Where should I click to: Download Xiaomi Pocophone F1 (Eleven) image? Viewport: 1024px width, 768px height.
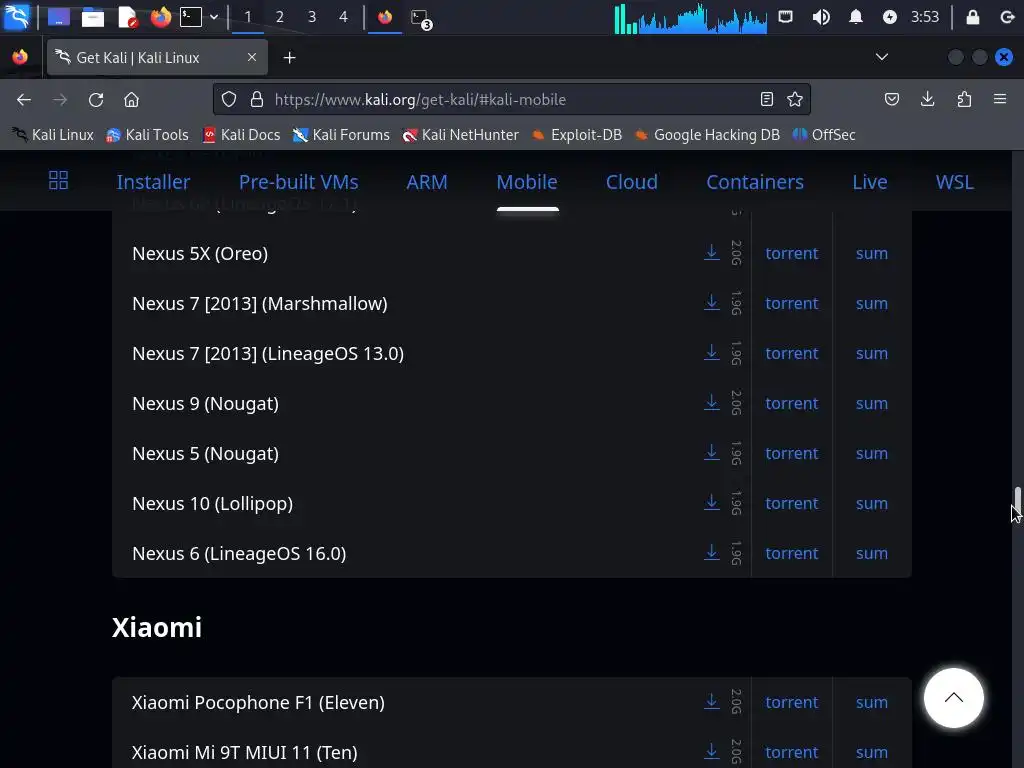point(712,702)
